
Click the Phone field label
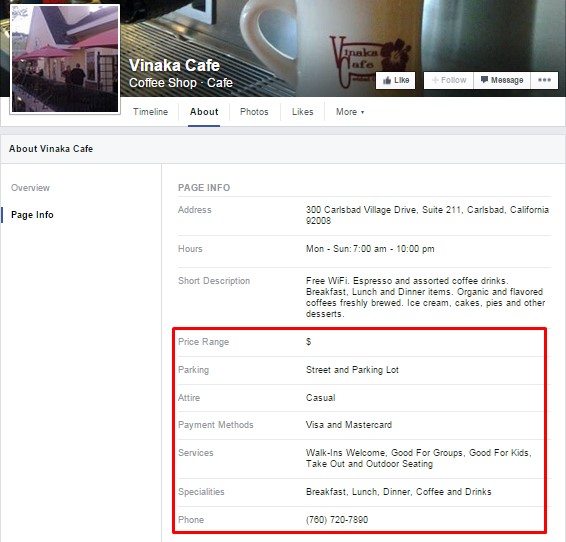(191, 520)
